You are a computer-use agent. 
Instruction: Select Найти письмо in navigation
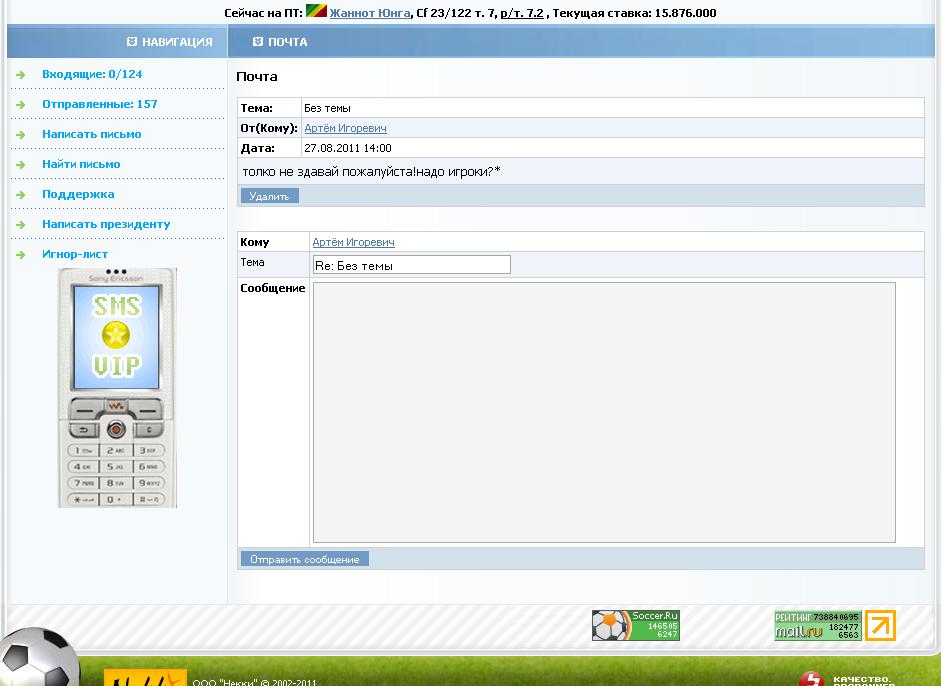[x=81, y=164]
